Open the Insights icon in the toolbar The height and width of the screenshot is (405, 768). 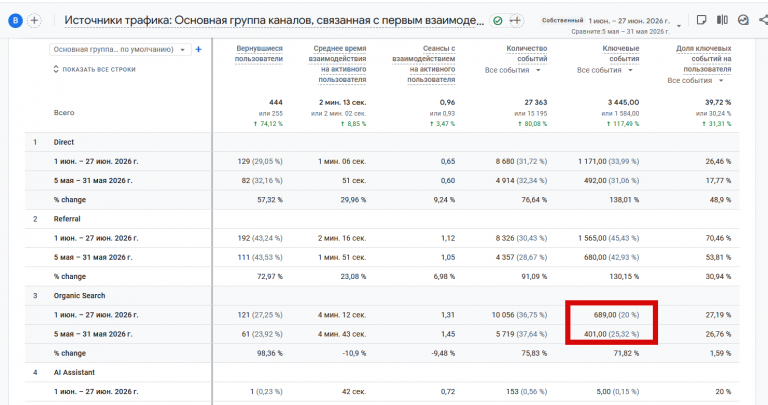pos(744,20)
